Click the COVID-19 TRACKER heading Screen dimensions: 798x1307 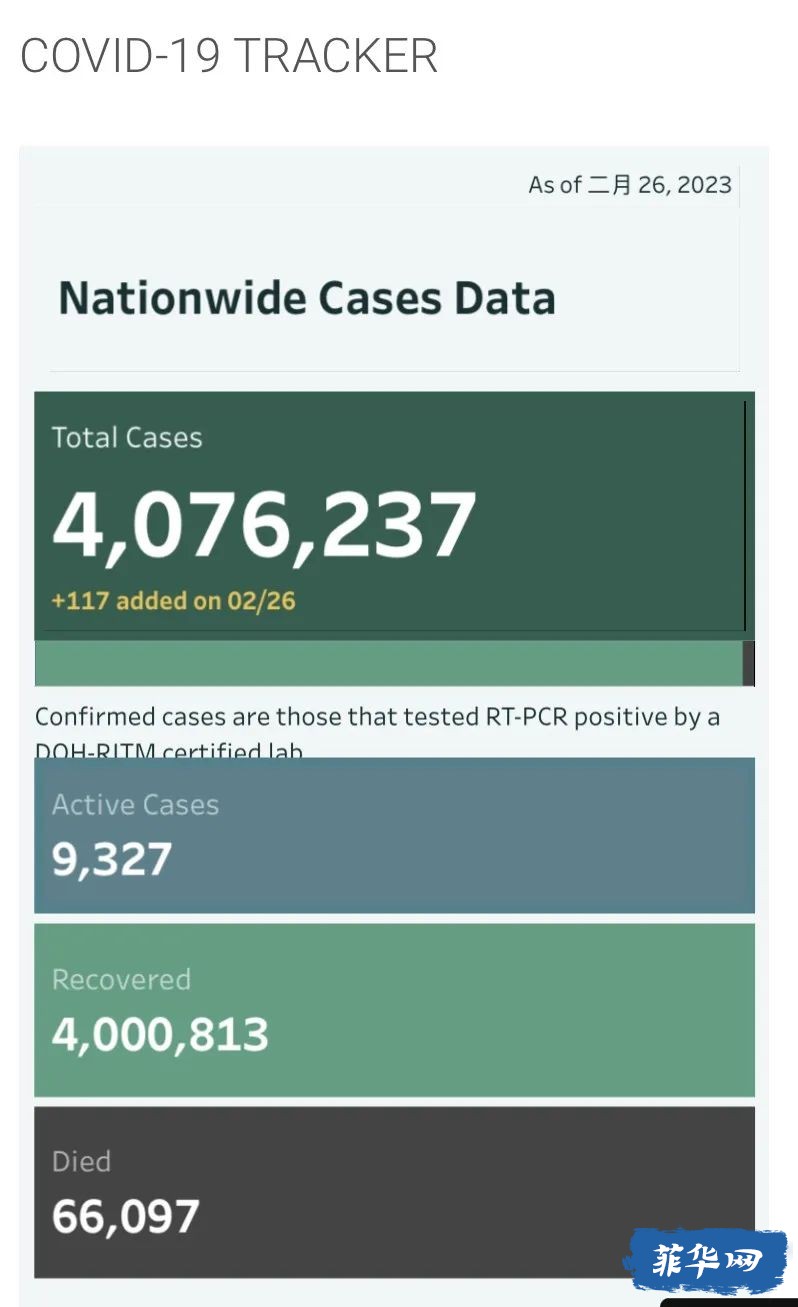pos(229,56)
